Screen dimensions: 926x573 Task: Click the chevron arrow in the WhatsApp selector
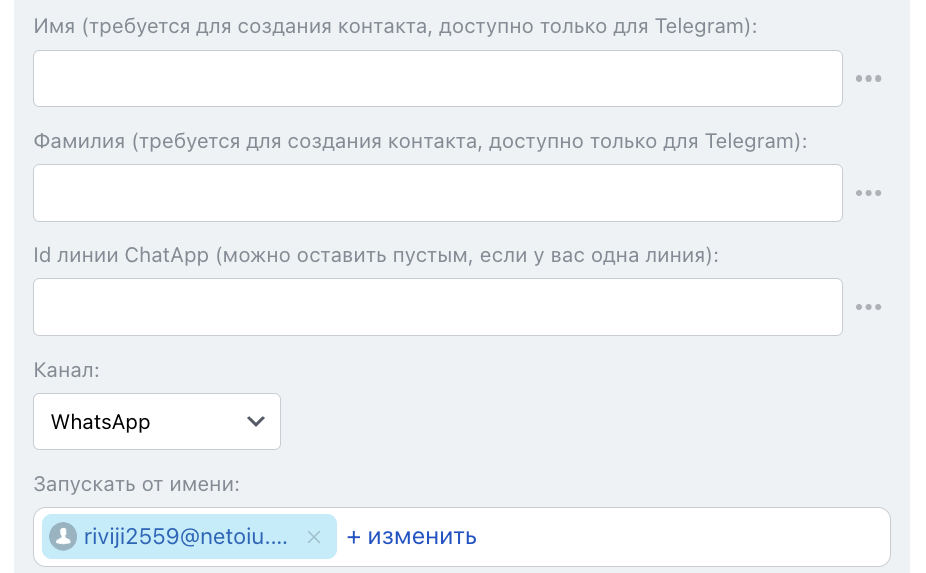256,422
